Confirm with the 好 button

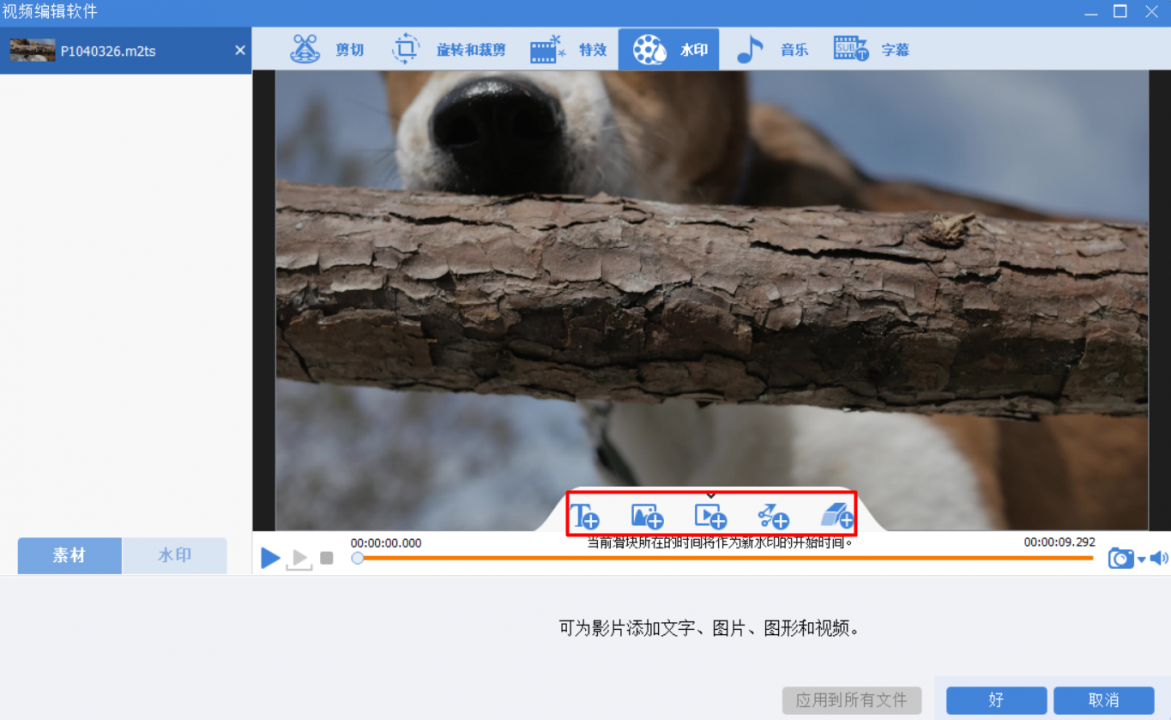996,700
